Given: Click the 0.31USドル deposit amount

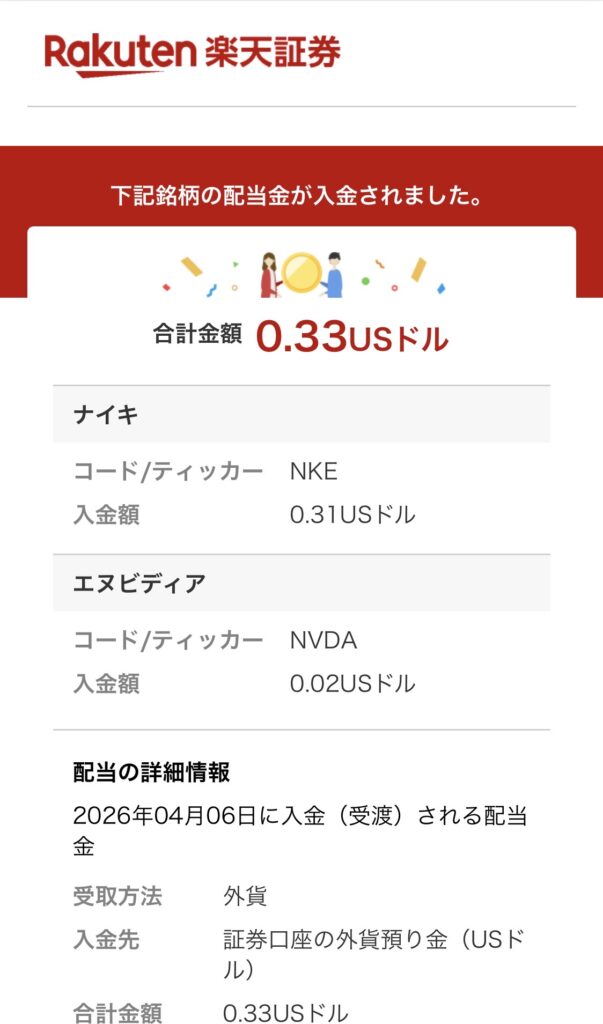Looking at the screenshot, I should click(352, 515).
